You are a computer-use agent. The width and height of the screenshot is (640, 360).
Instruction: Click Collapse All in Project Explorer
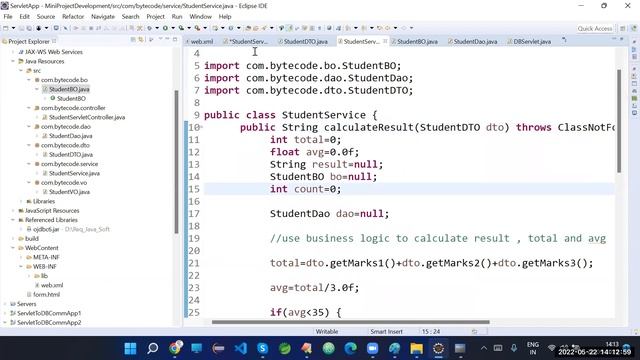pos(133,40)
